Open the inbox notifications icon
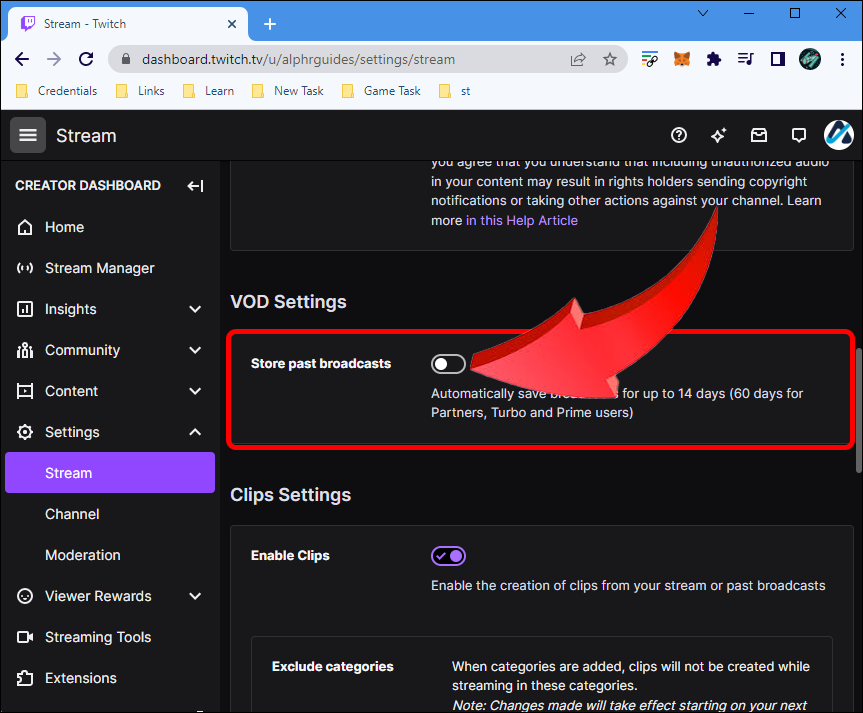863x713 pixels. [x=758, y=135]
